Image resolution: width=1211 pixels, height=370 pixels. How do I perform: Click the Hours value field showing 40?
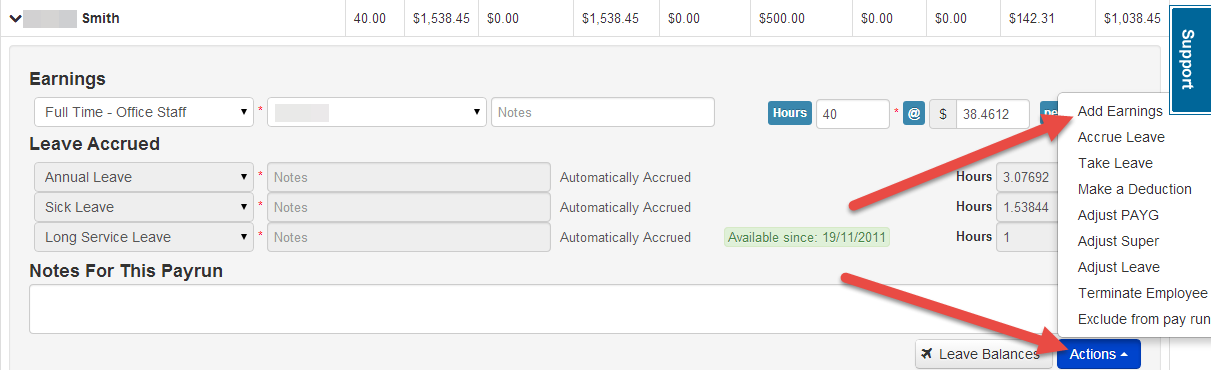click(853, 114)
